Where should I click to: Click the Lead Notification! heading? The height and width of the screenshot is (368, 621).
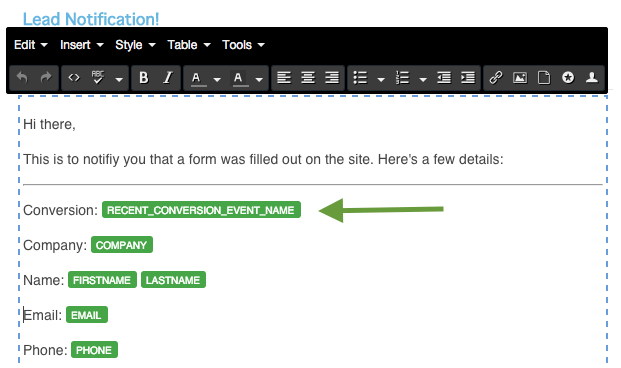coord(91,19)
